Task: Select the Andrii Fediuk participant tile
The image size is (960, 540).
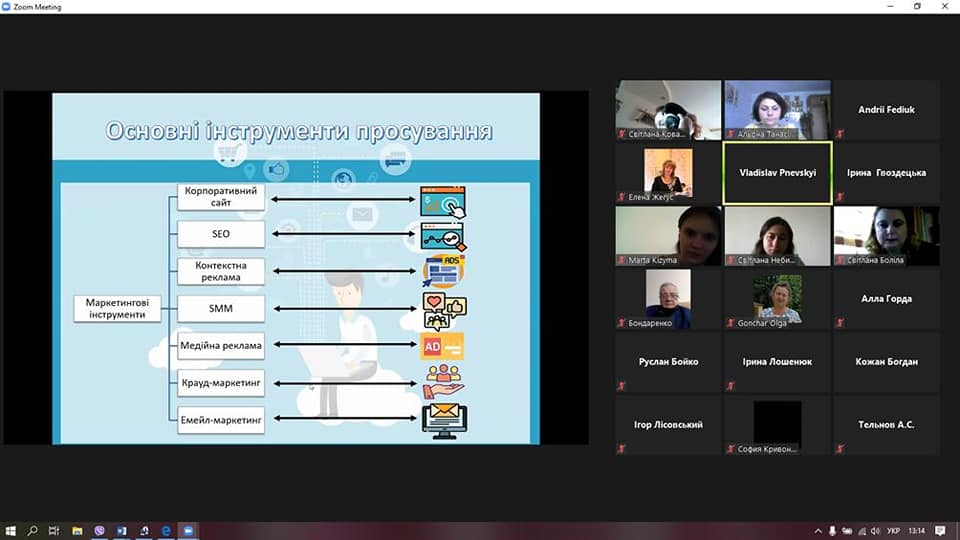Action: click(886, 110)
